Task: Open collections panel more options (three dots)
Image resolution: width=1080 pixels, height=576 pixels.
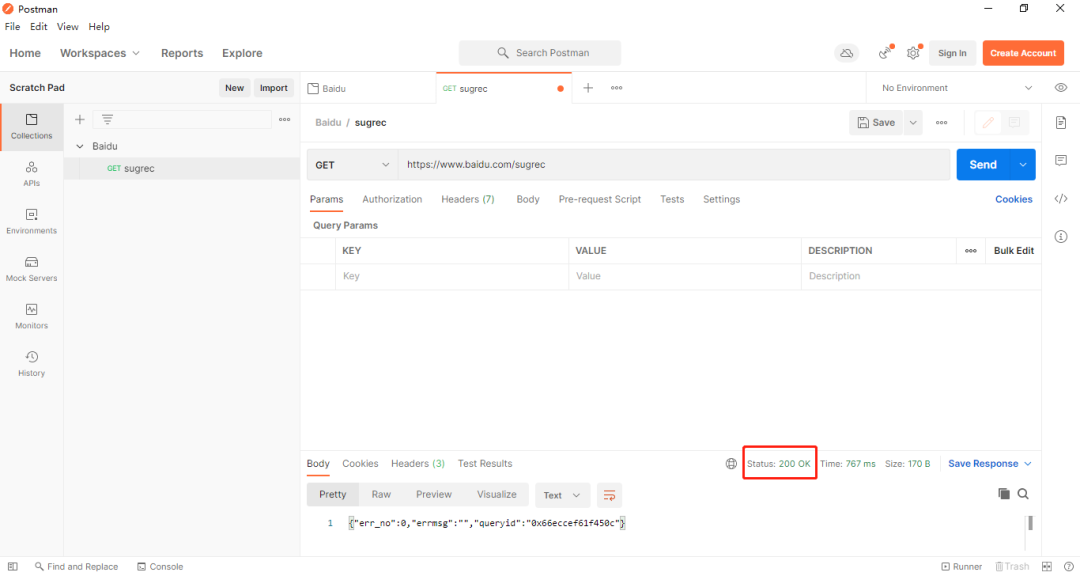Action: (x=284, y=119)
